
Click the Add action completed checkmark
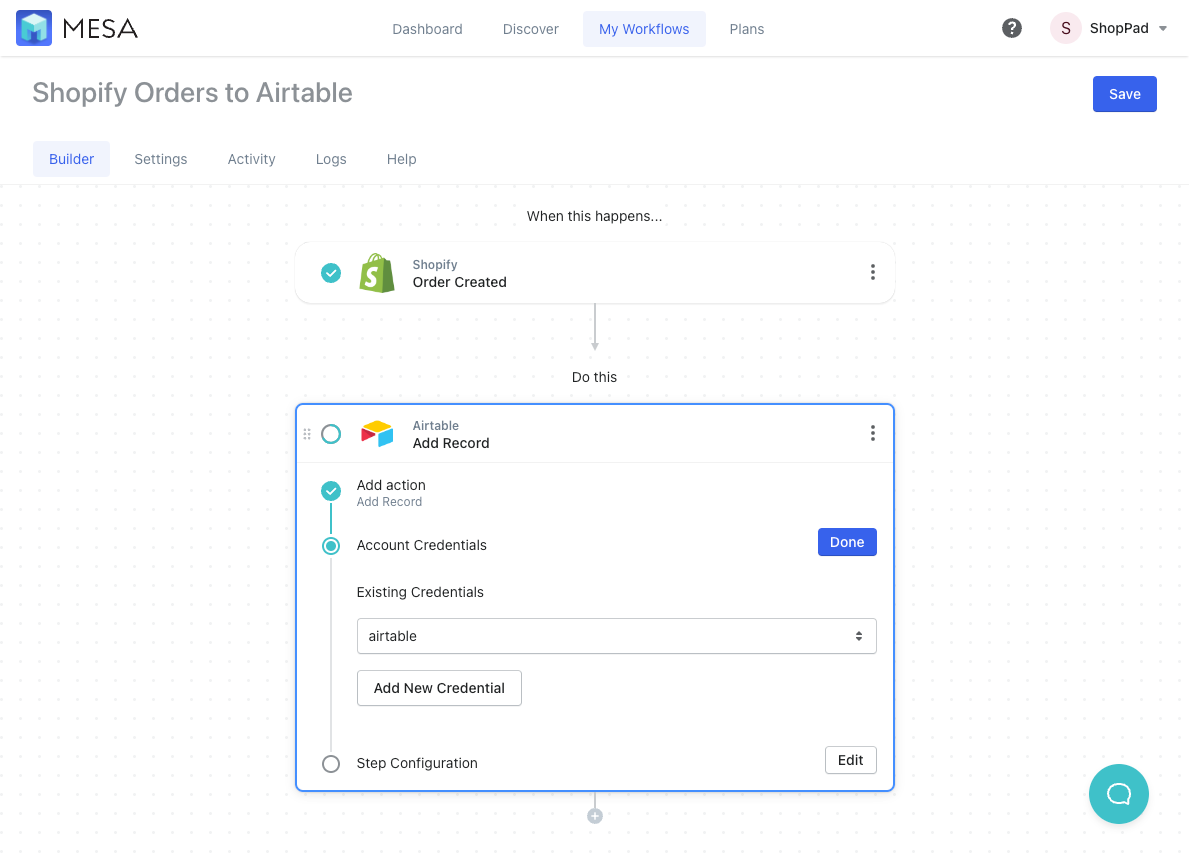coord(331,491)
